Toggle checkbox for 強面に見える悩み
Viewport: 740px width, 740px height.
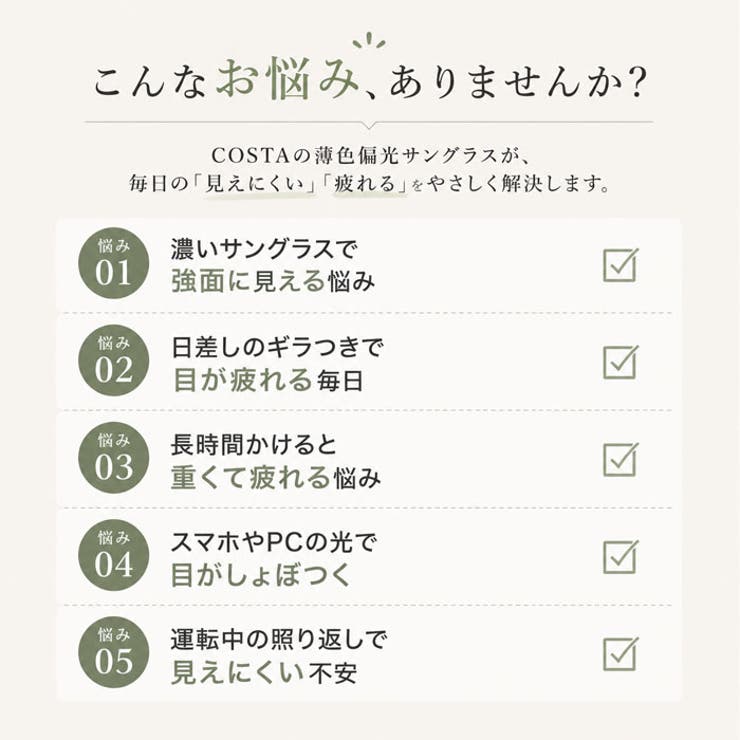(621, 265)
